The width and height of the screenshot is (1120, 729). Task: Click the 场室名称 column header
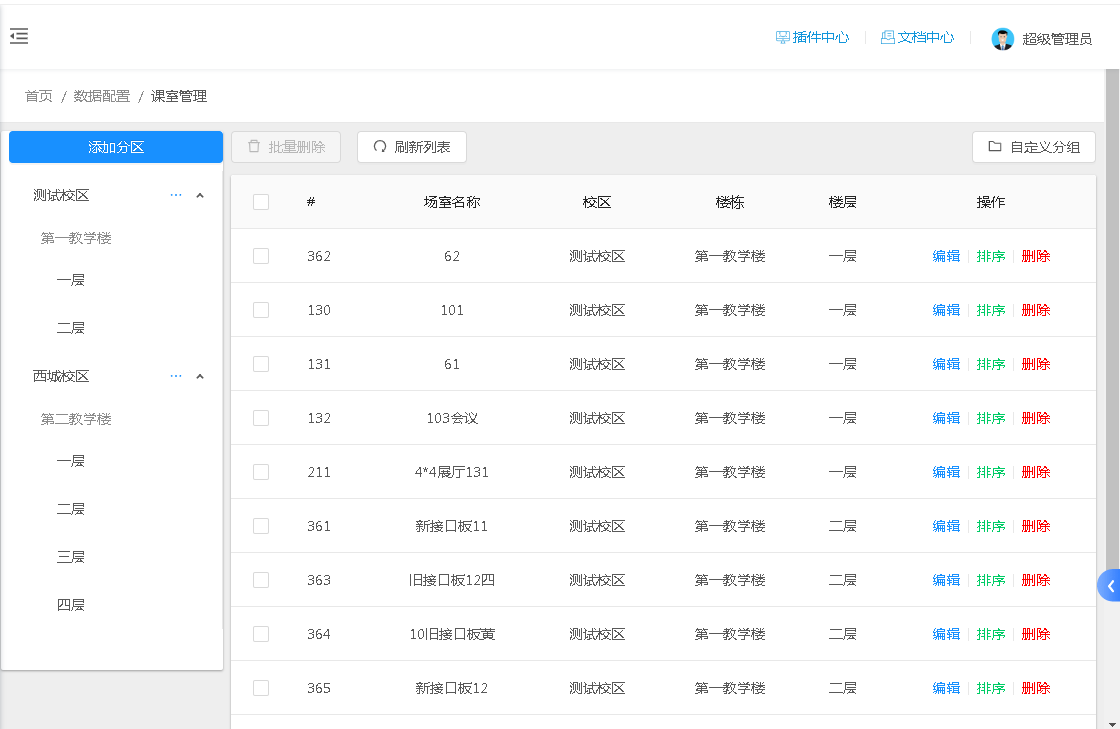click(451, 202)
